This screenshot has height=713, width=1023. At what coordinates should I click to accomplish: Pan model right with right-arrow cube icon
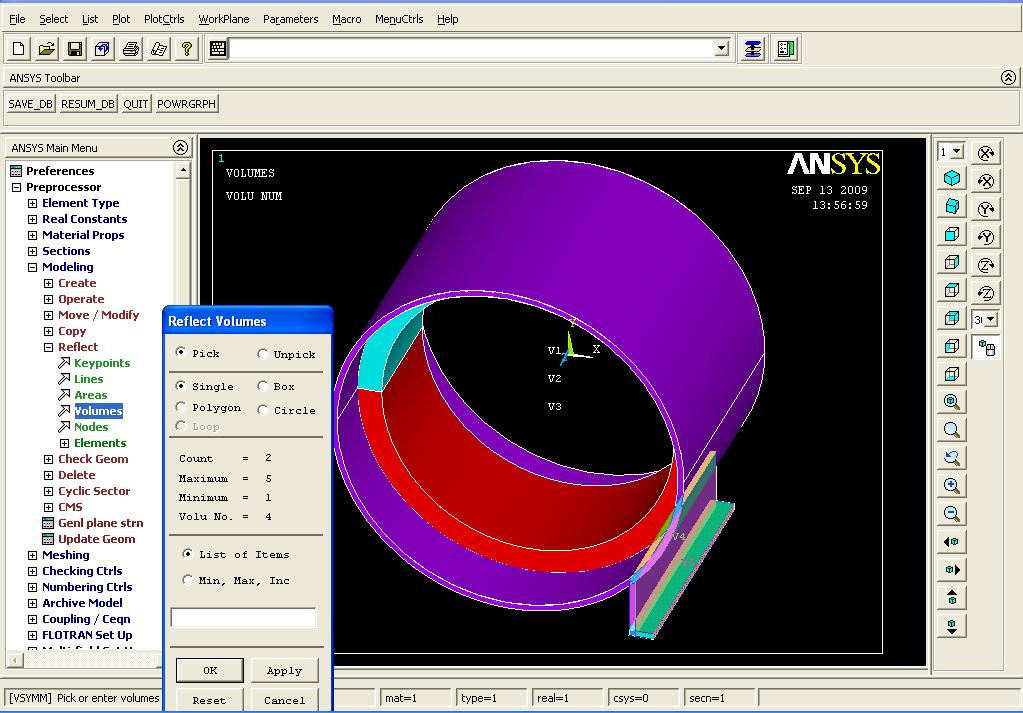click(952, 569)
